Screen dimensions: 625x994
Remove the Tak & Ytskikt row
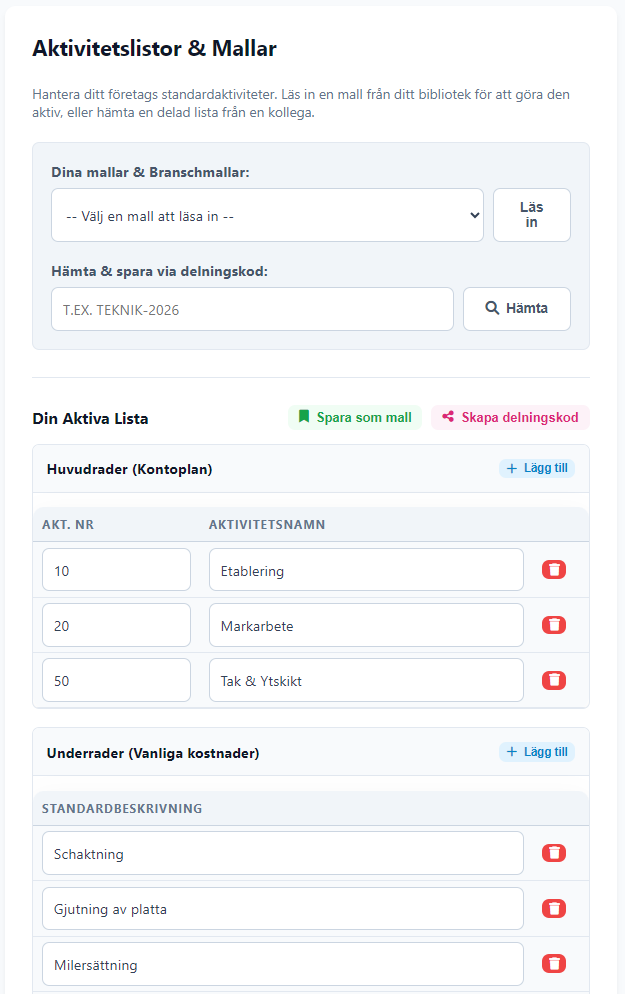[x=553, y=680]
